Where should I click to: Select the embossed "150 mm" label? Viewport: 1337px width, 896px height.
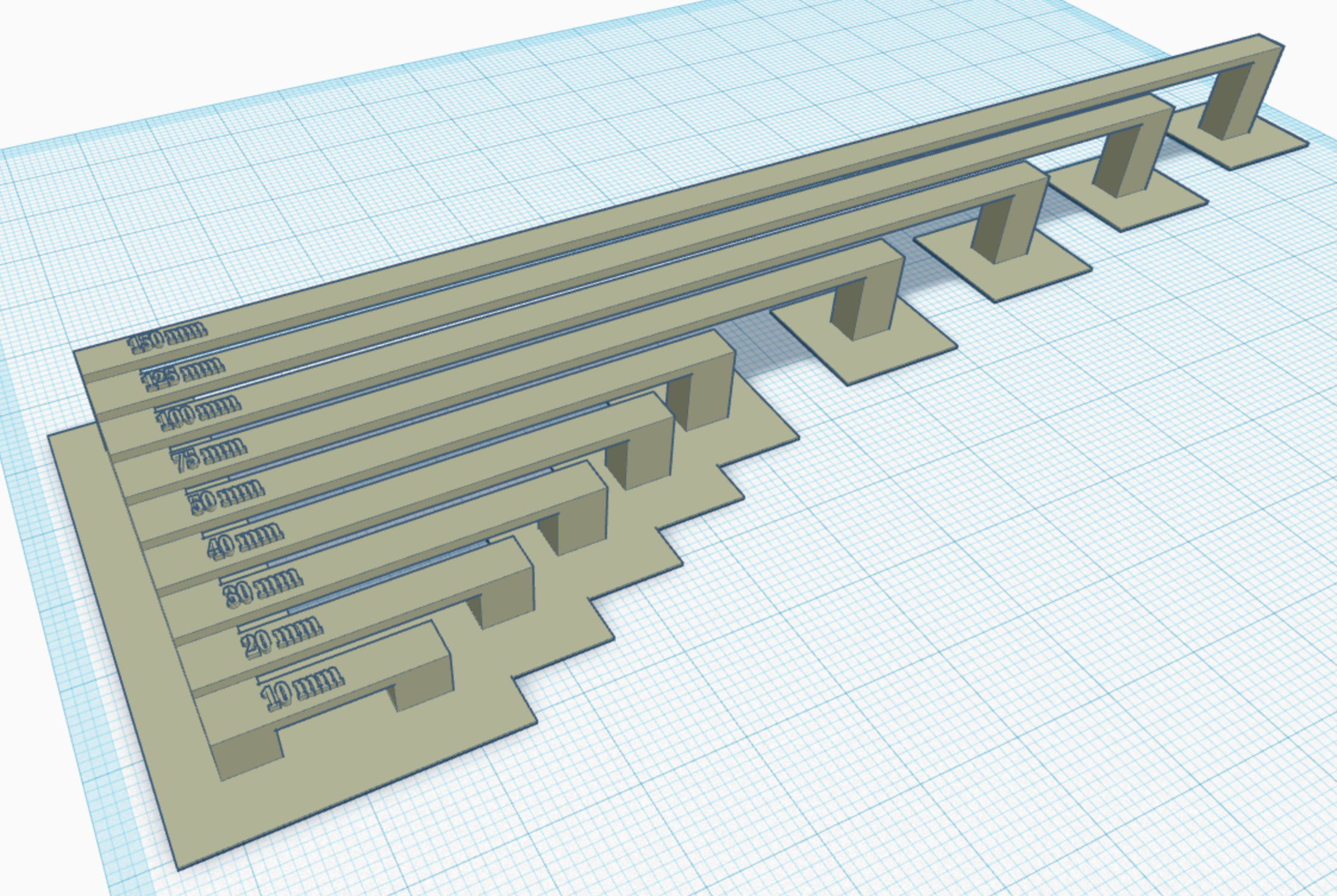(x=168, y=336)
